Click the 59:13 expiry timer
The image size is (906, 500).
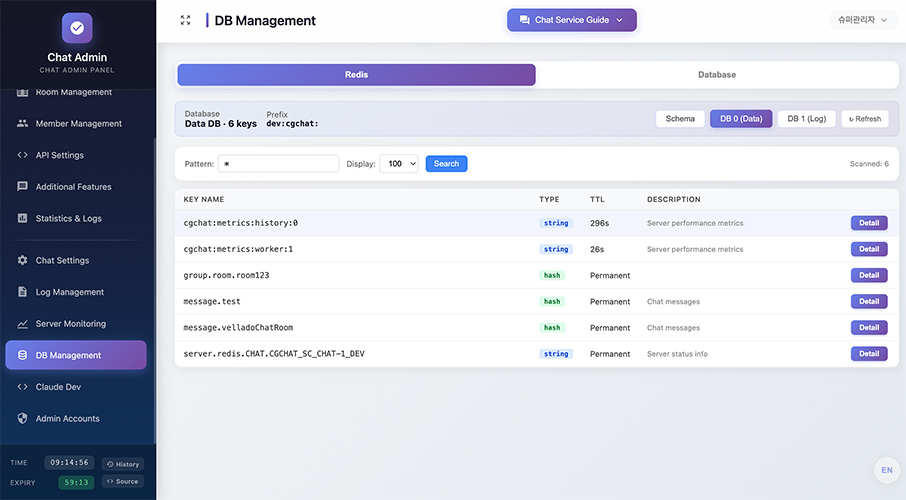point(76,482)
